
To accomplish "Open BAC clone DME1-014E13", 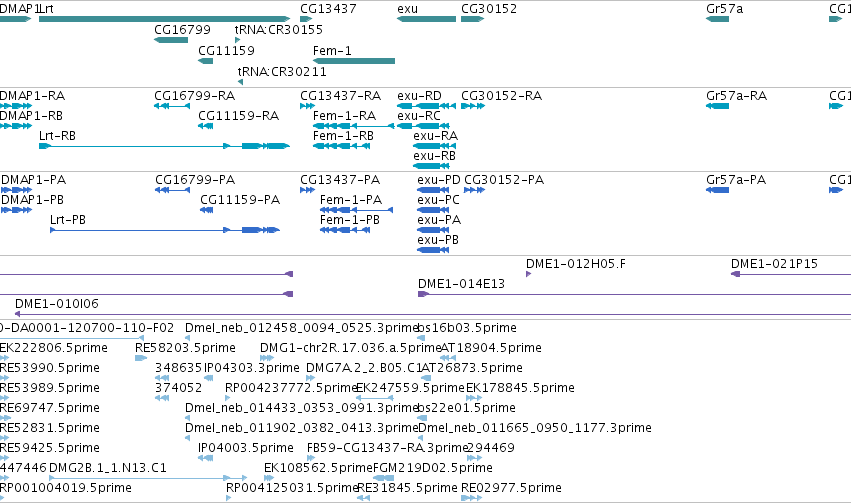I will tap(461, 284).
